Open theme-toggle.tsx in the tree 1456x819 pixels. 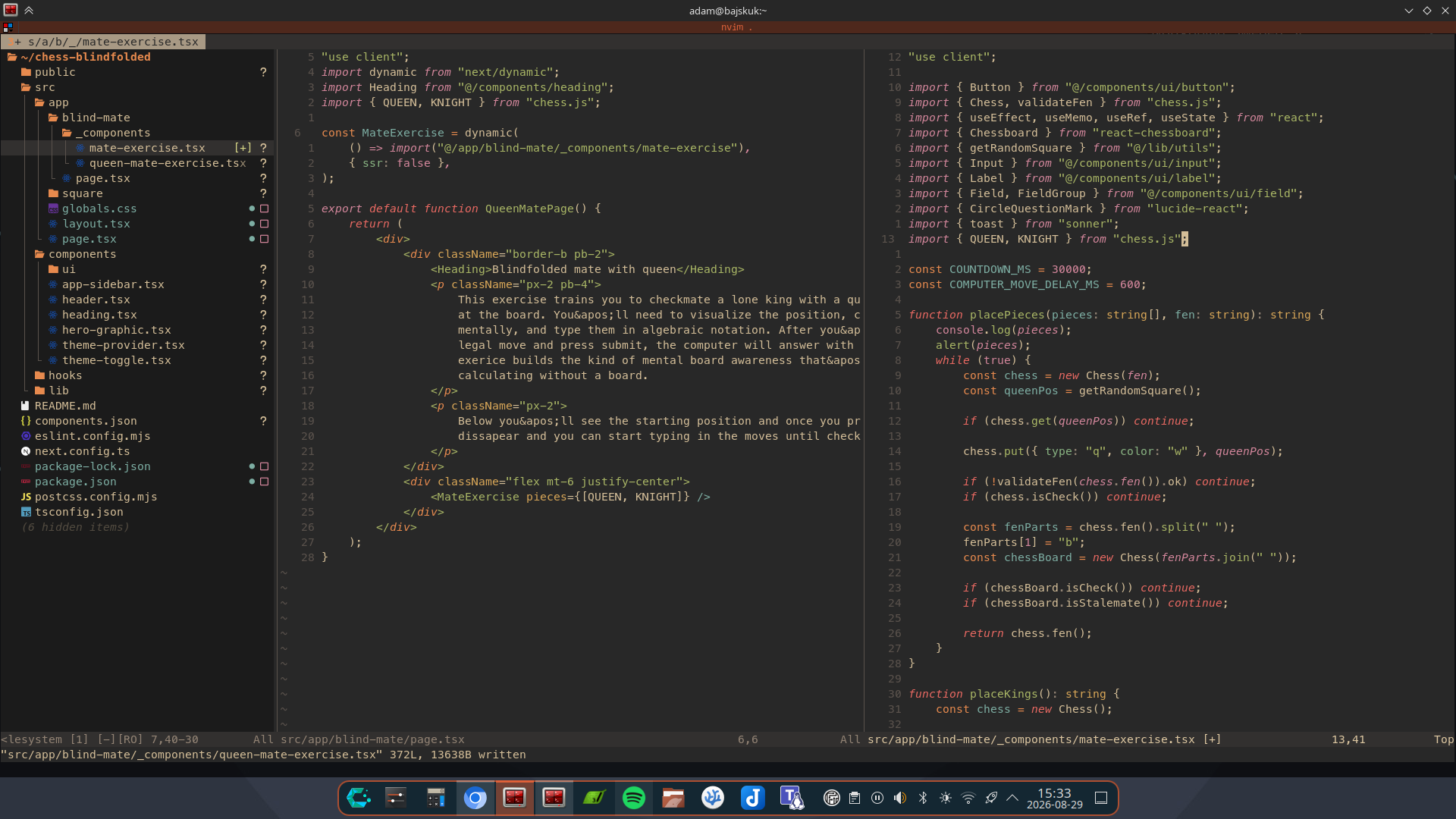[109, 360]
